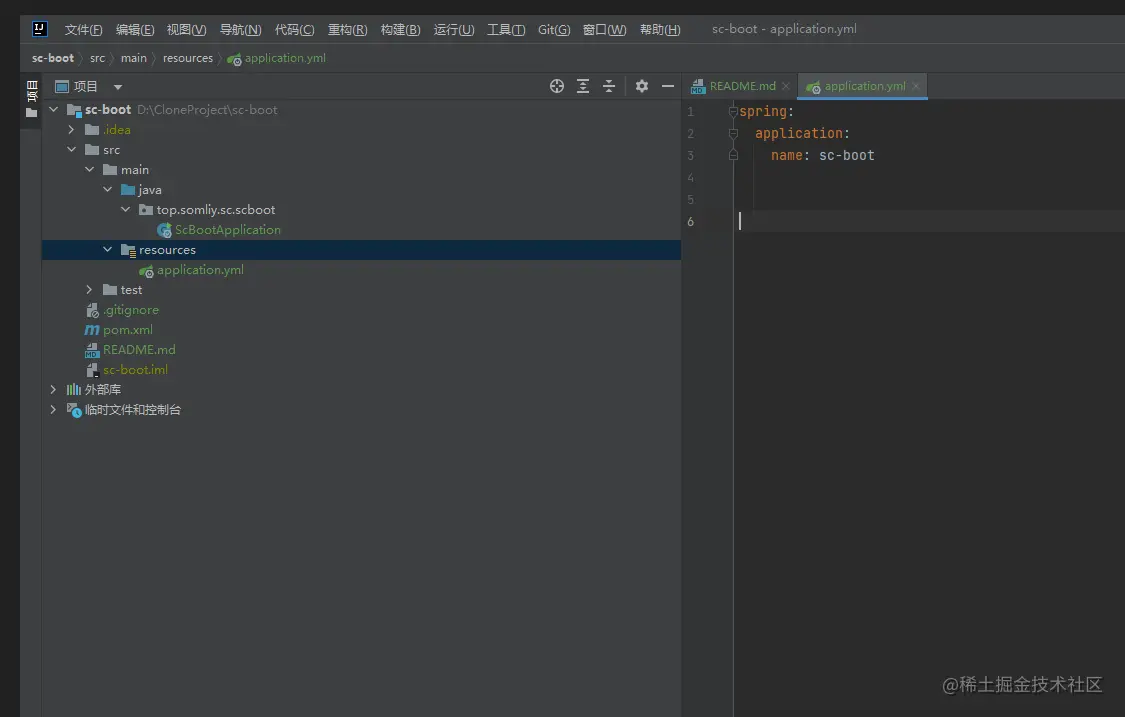This screenshot has height=717, width=1125.
Task: Collapse the src folder
Action: pyautogui.click(x=71, y=150)
